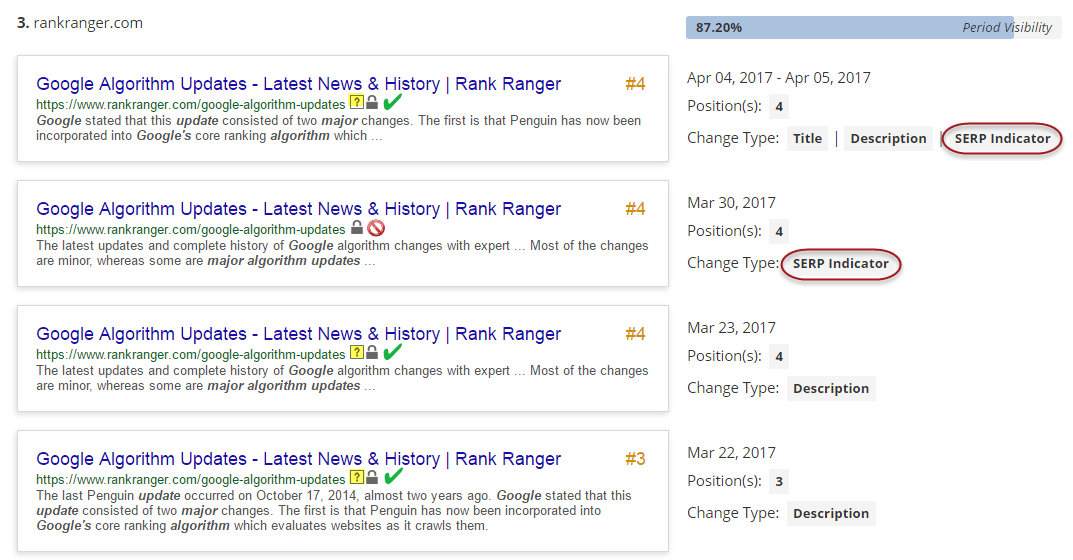Click the Mar 22, 2017 date
1073x560 pixels.
point(732,453)
